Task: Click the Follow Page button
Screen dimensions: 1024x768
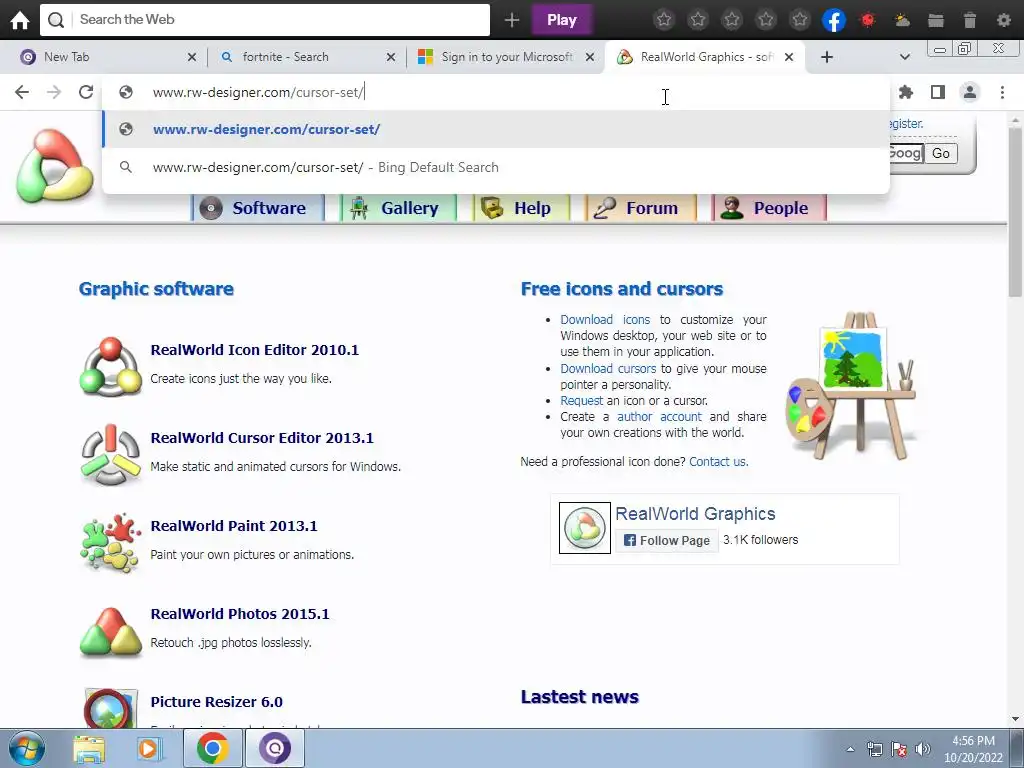Action: pyautogui.click(x=667, y=540)
